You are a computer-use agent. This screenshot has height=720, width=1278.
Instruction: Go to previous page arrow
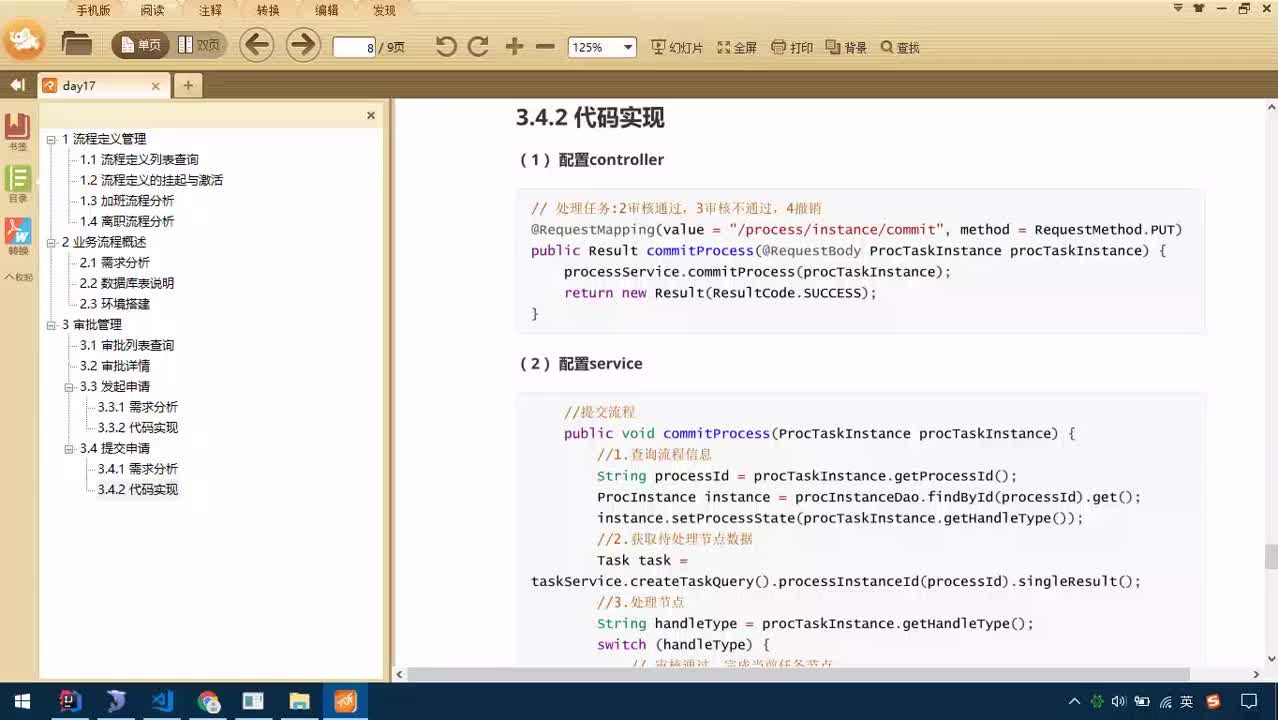[256, 45]
